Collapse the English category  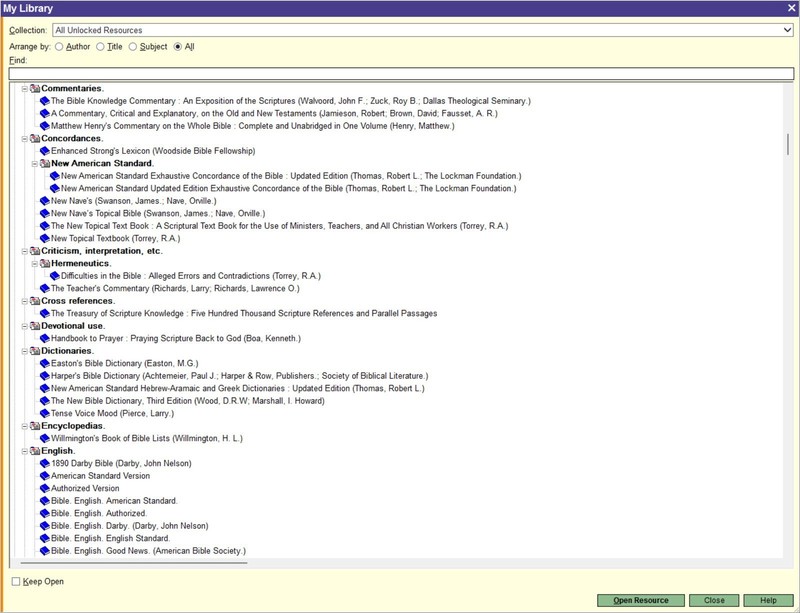click(24, 451)
